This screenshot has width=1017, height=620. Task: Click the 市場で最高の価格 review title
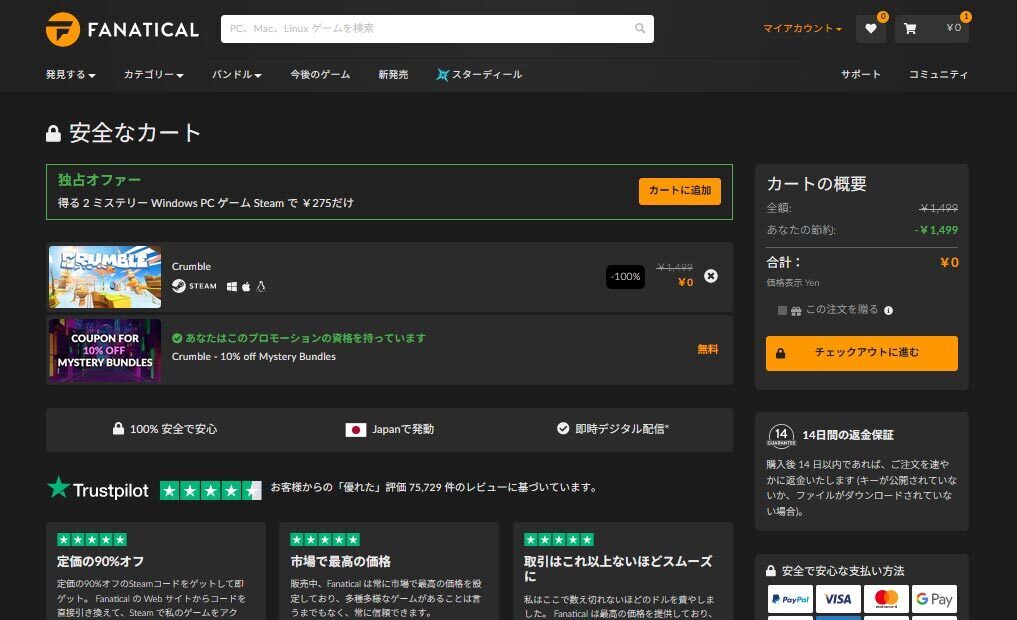pyautogui.click(x=341, y=562)
